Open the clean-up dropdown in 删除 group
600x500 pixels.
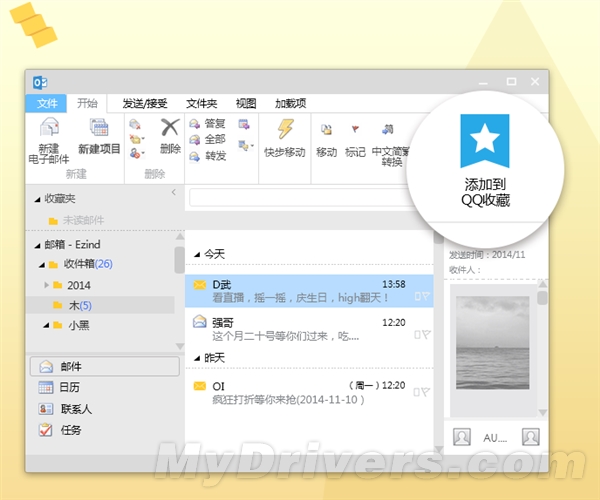click(x=137, y=139)
